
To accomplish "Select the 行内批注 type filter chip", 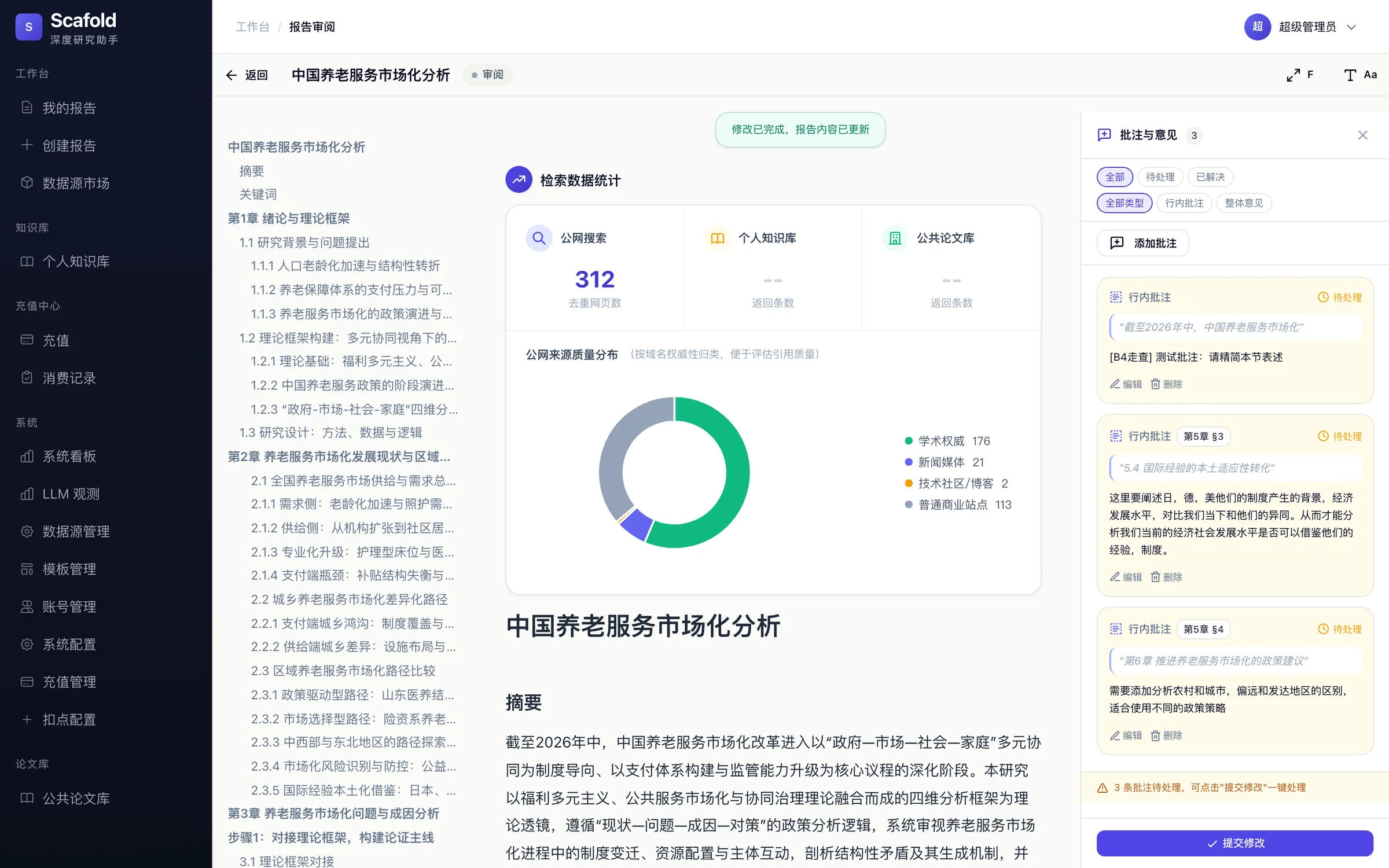I will point(1184,203).
